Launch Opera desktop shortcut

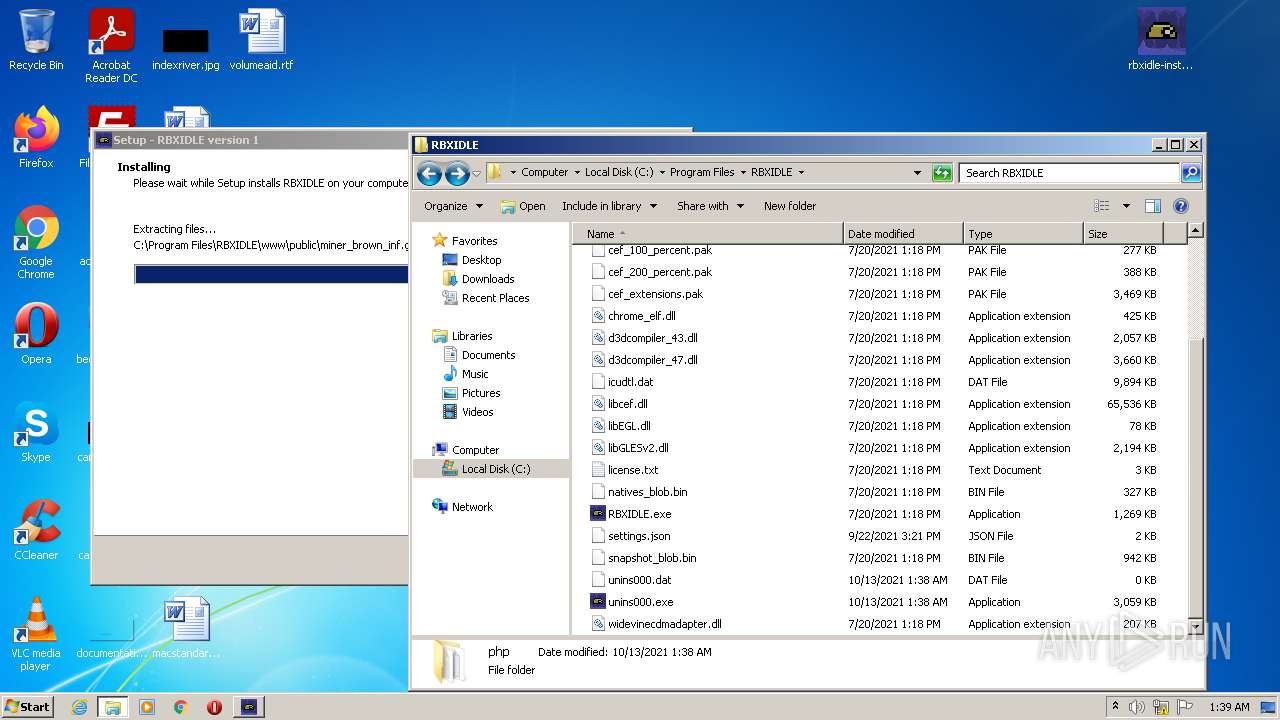[36, 333]
